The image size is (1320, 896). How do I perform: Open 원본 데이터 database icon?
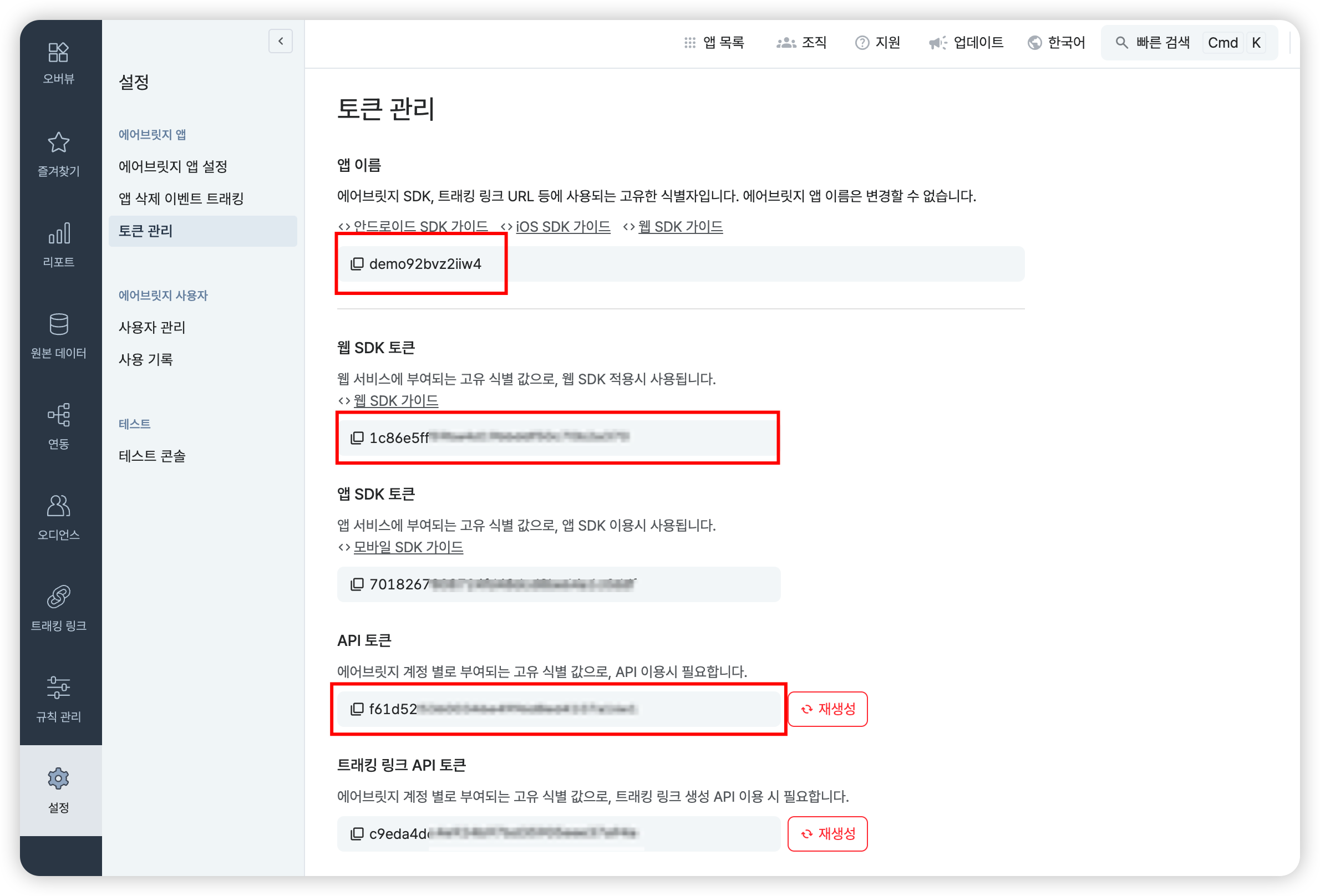coord(58,324)
